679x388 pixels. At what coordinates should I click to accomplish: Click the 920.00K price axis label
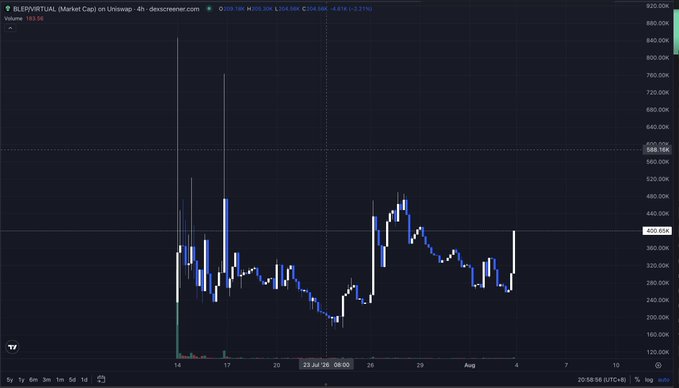click(x=657, y=6)
